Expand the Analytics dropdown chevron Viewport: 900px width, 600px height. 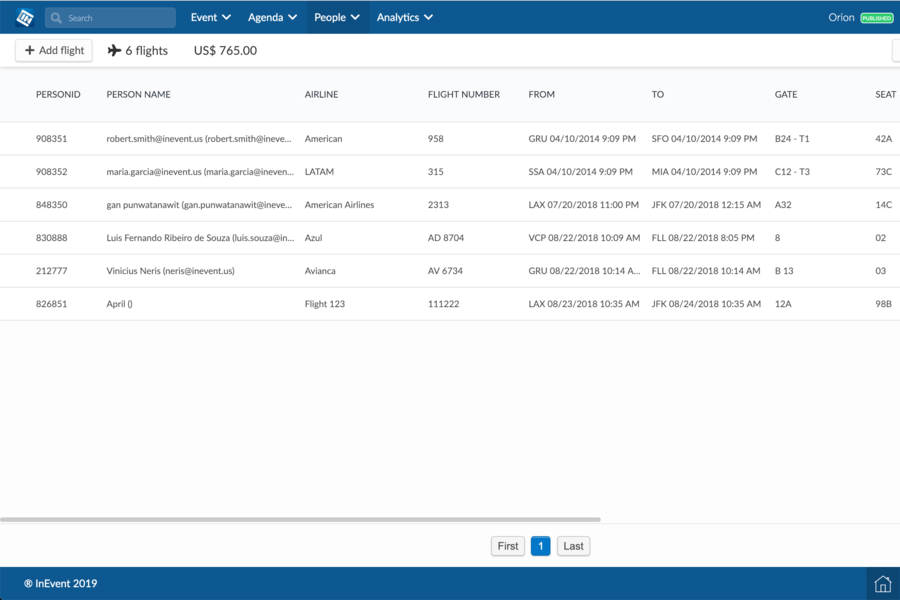428,17
